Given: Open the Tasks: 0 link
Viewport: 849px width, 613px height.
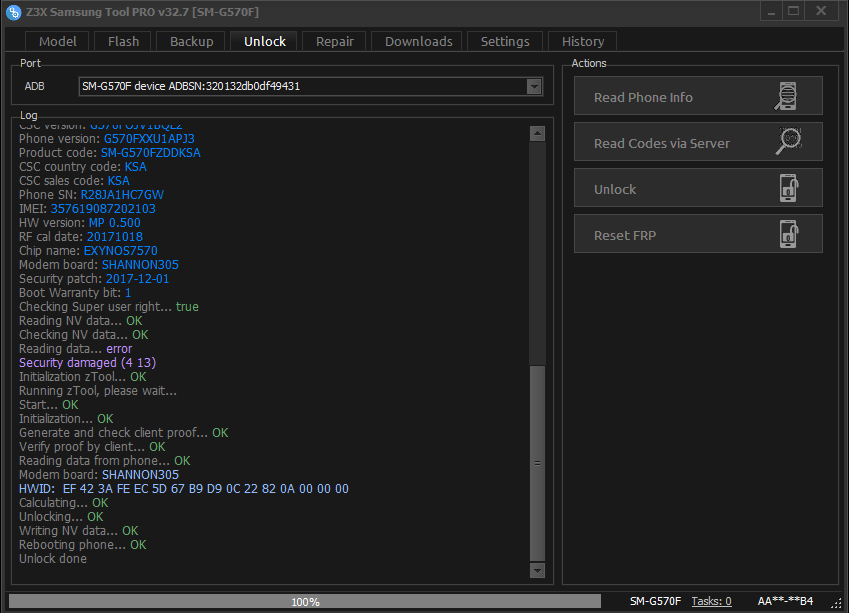Looking at the screenshot, I should pyautogui.click(x=711, y=601).
